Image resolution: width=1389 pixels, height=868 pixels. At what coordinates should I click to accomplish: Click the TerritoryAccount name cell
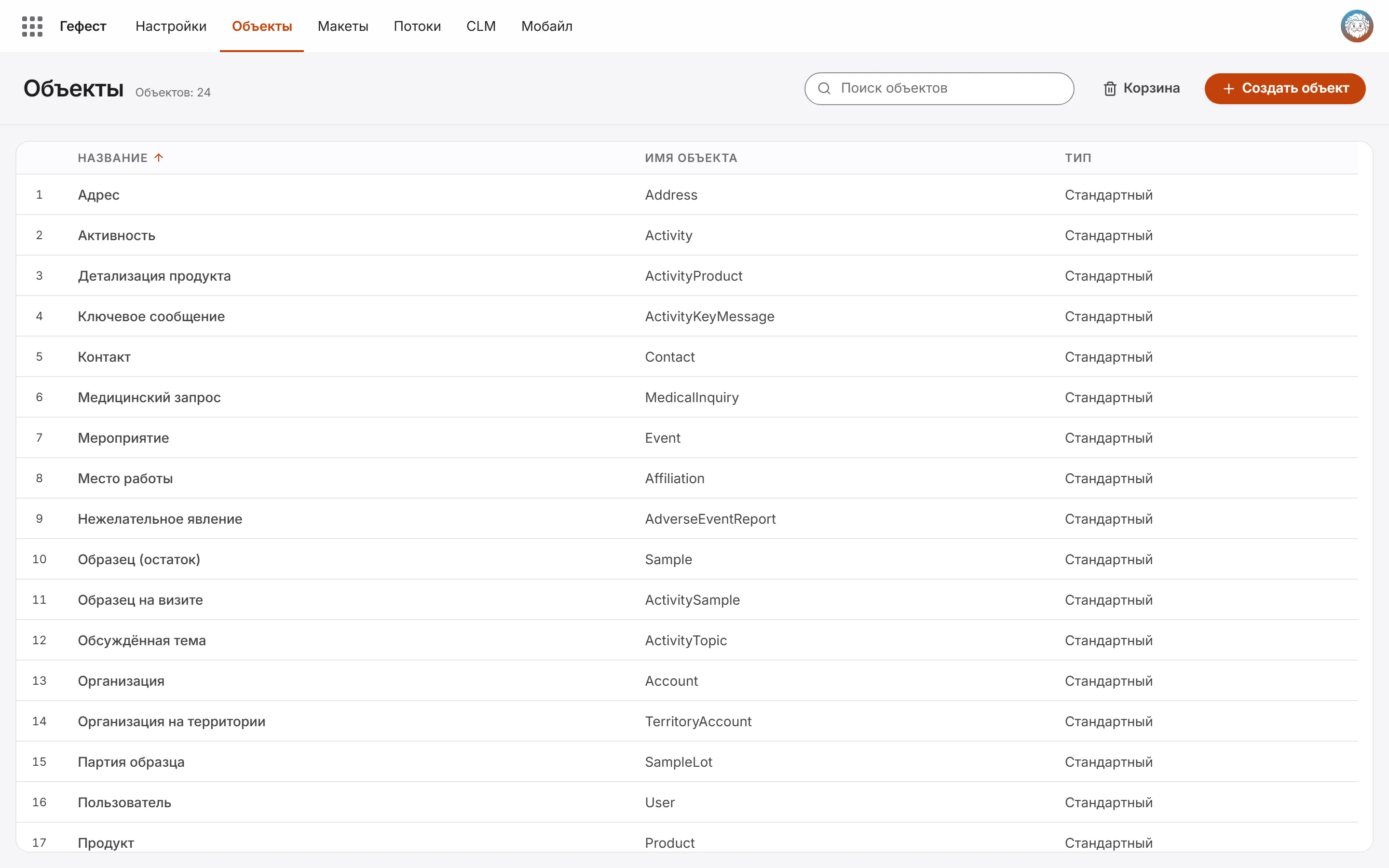click(x=698, y=721)
